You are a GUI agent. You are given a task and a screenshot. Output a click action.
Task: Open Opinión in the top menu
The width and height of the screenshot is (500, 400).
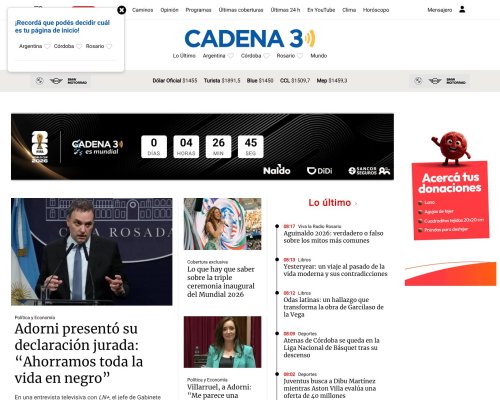click(x=169, y=10)
